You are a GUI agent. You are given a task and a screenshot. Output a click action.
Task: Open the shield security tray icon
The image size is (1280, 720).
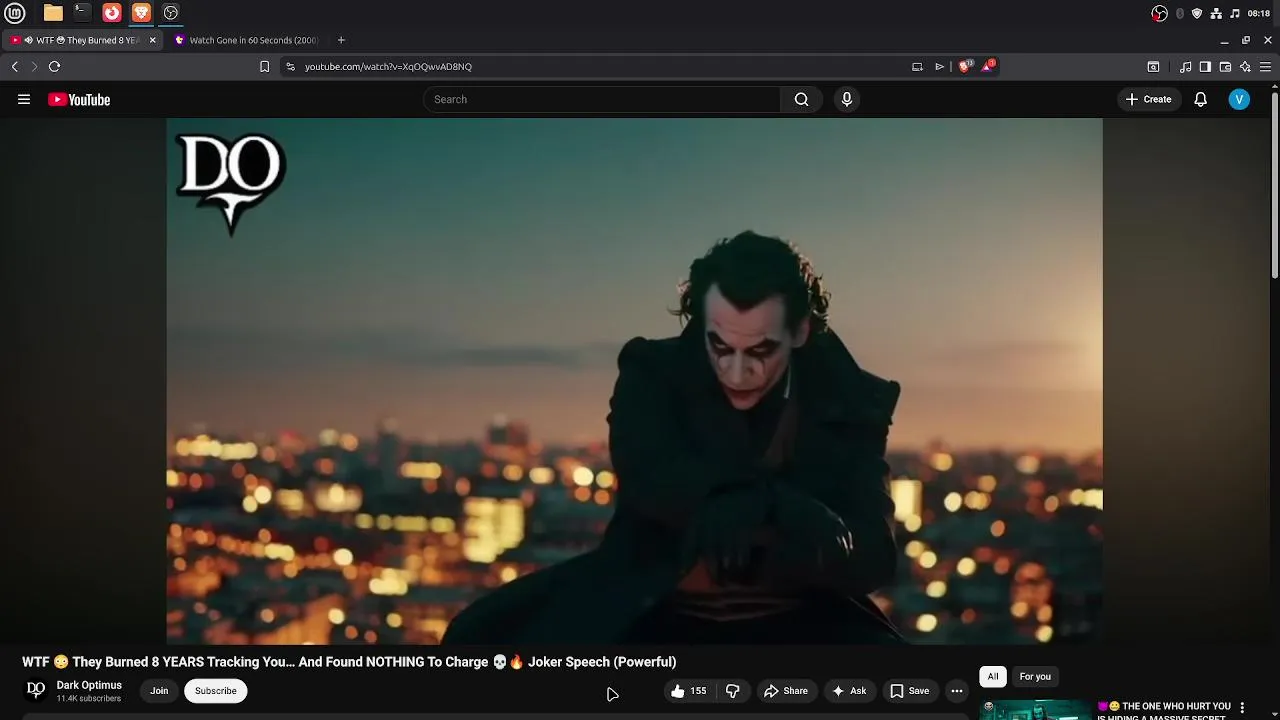pyautogui.click(x=1197, y=13)
